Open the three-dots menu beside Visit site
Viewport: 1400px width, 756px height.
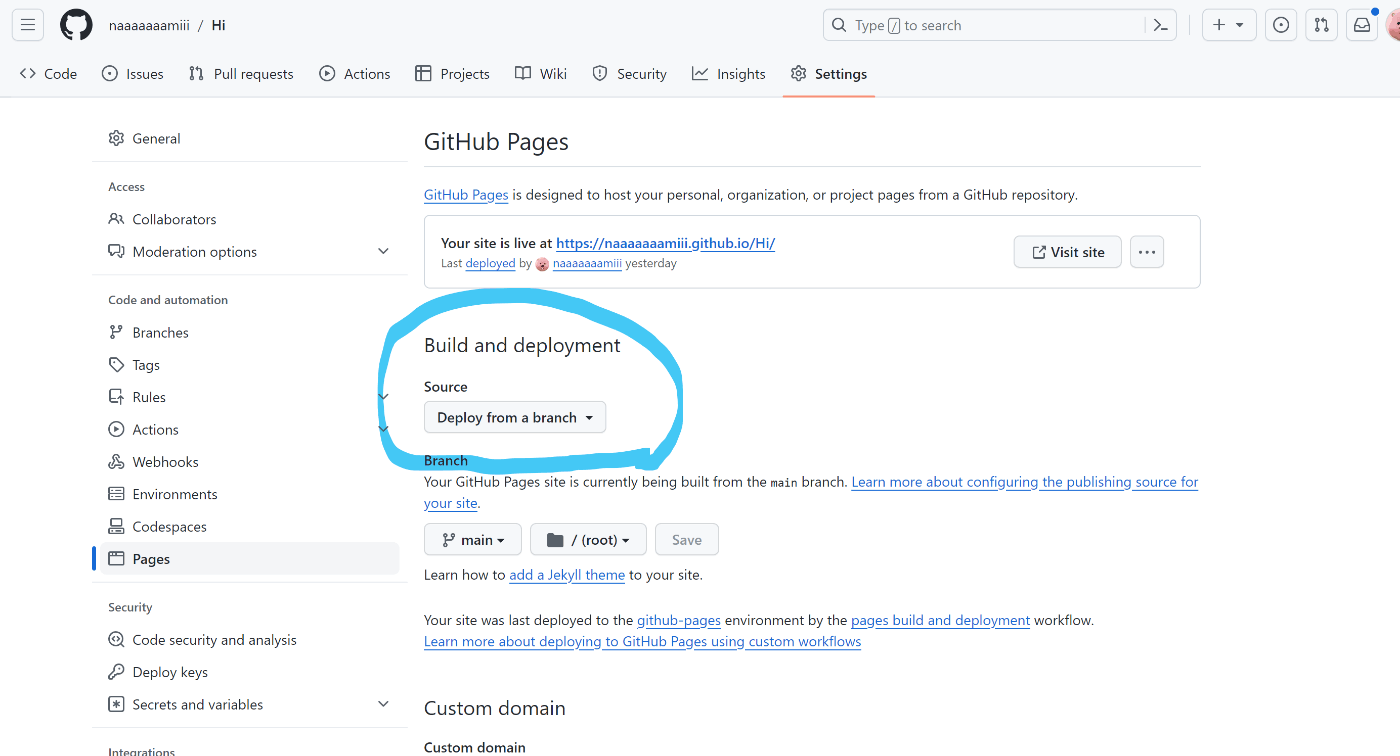point(1147,252)
